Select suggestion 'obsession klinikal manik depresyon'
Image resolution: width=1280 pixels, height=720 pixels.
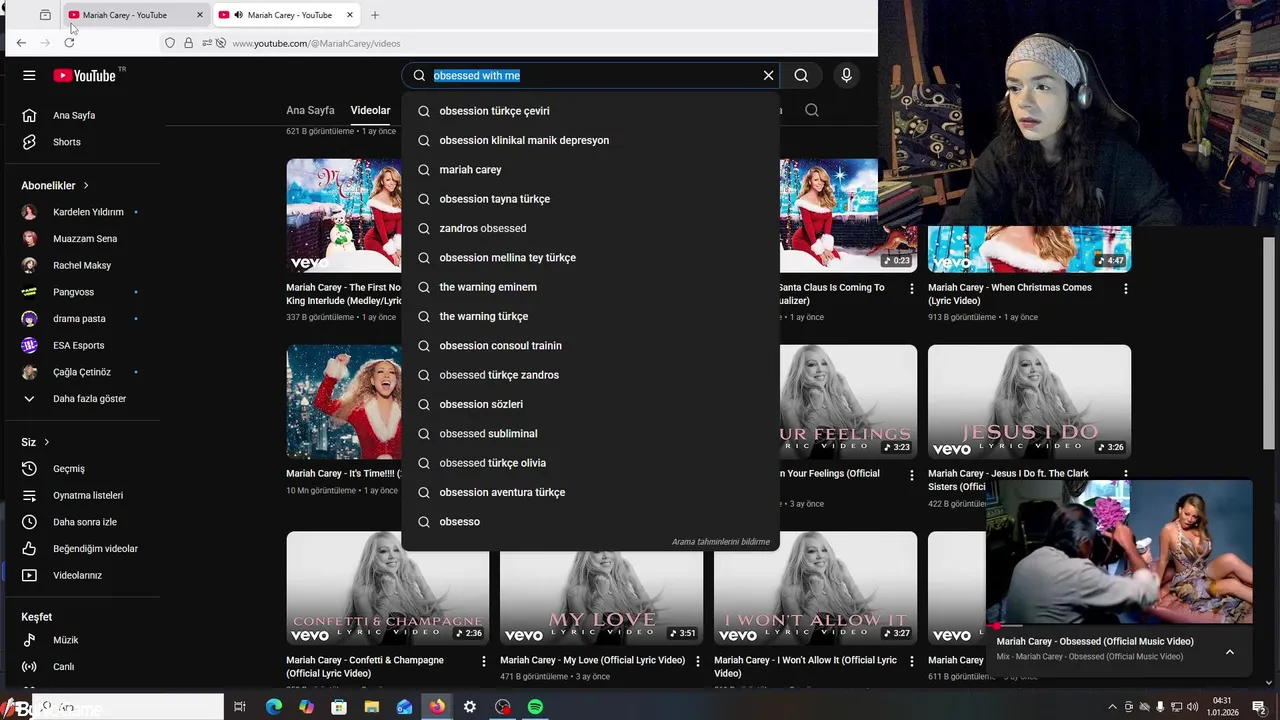pos(590,140)
